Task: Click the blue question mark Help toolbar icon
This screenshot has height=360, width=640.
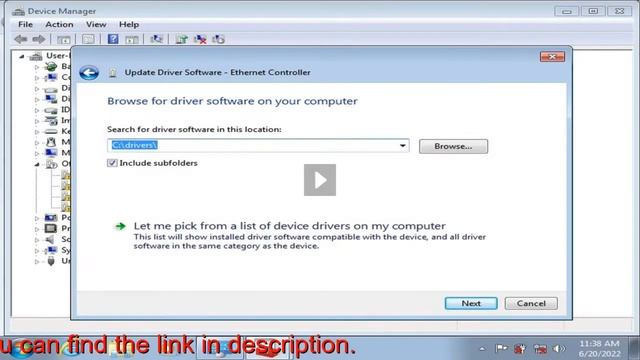Action: [x=113, y=39]
